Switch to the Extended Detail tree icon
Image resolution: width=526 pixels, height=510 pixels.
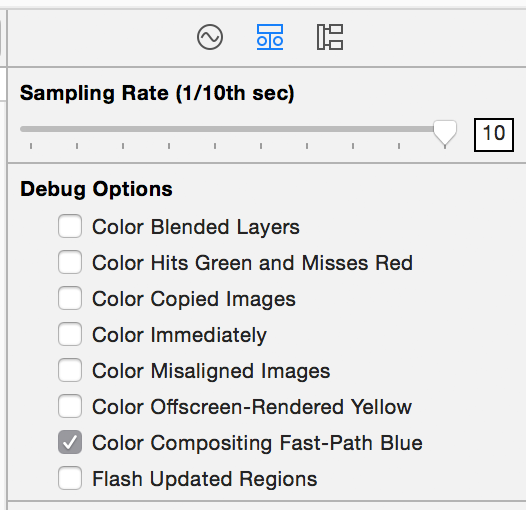(x=330, y=37)
